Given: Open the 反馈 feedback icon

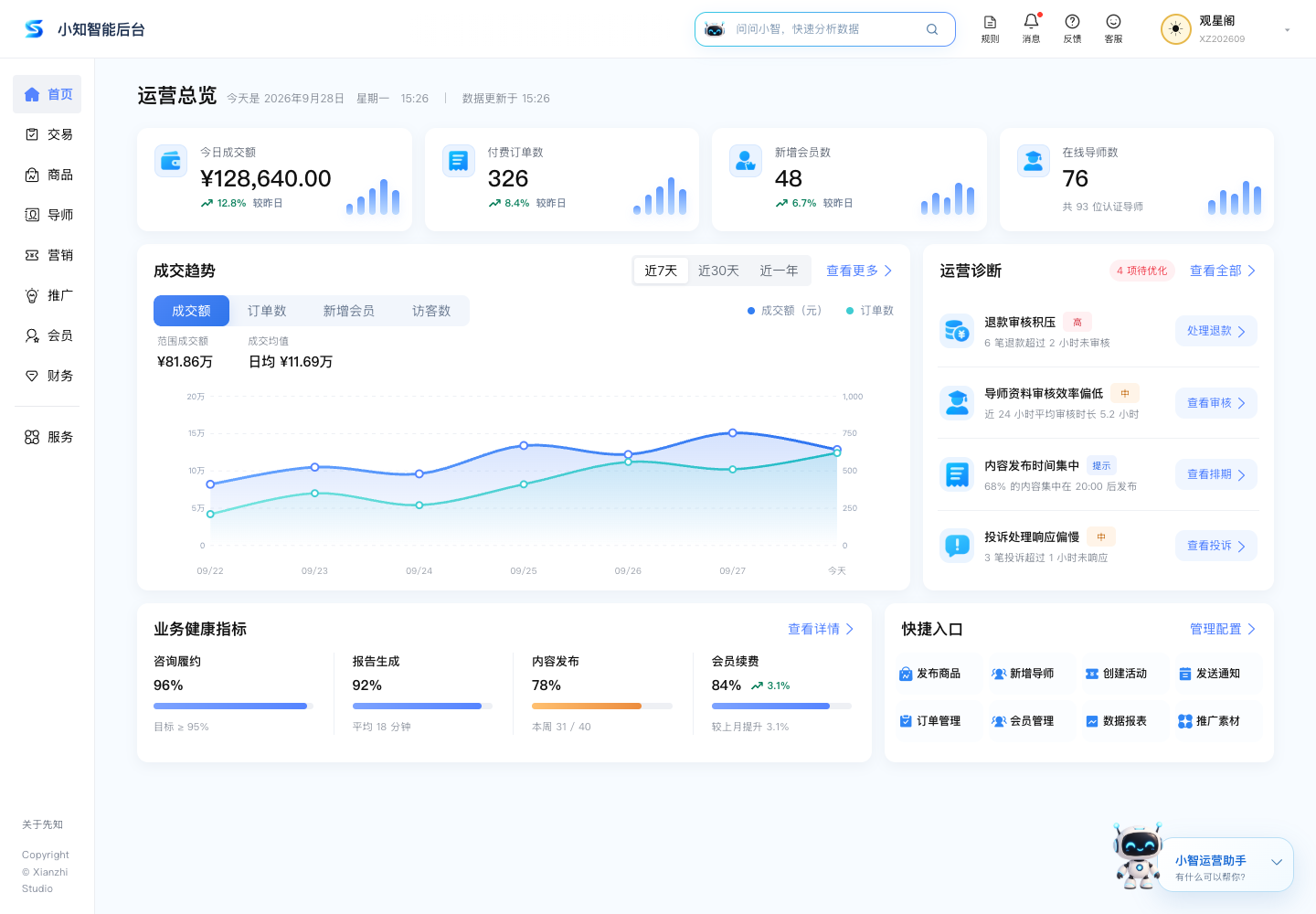Looking at the screenshot, I should tap(1072, 28).
